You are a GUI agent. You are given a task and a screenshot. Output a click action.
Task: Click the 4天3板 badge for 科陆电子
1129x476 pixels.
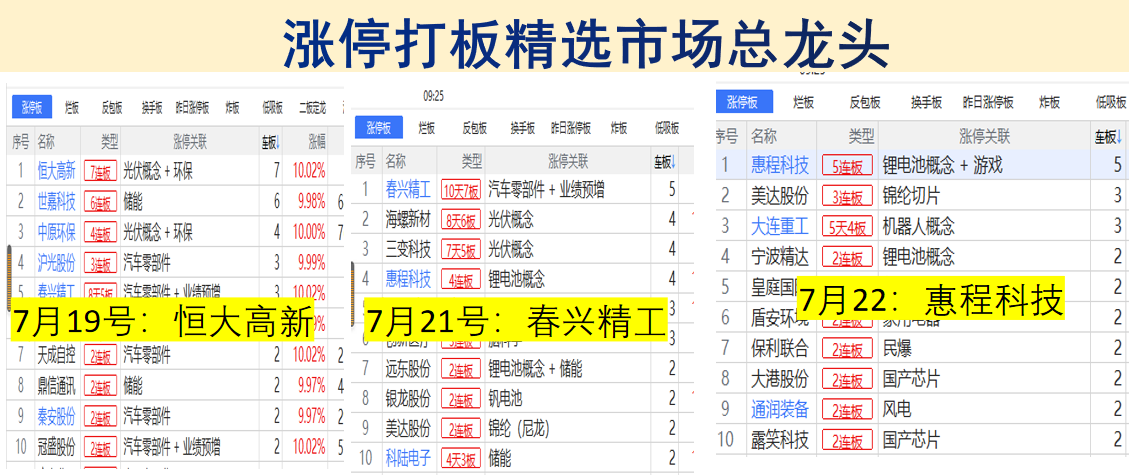pos(461,457)
